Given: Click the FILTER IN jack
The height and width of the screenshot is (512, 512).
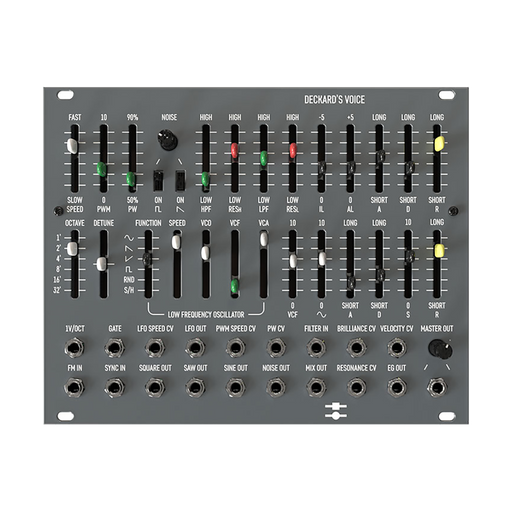Looking at the screenshot, I should pyautogui.click(x=316, y=348).
